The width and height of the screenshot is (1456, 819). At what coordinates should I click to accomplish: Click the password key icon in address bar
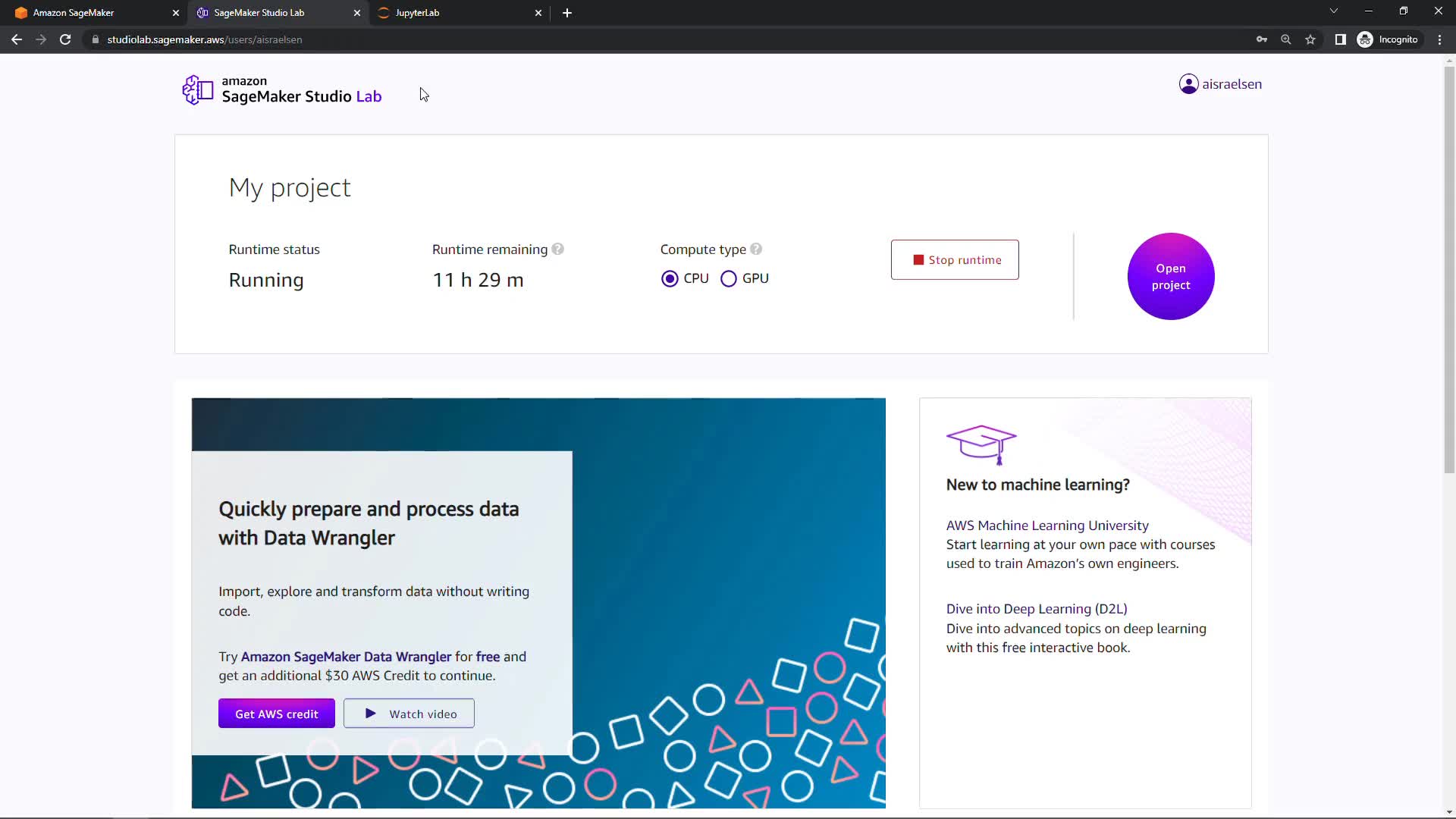pos(1262,39)
